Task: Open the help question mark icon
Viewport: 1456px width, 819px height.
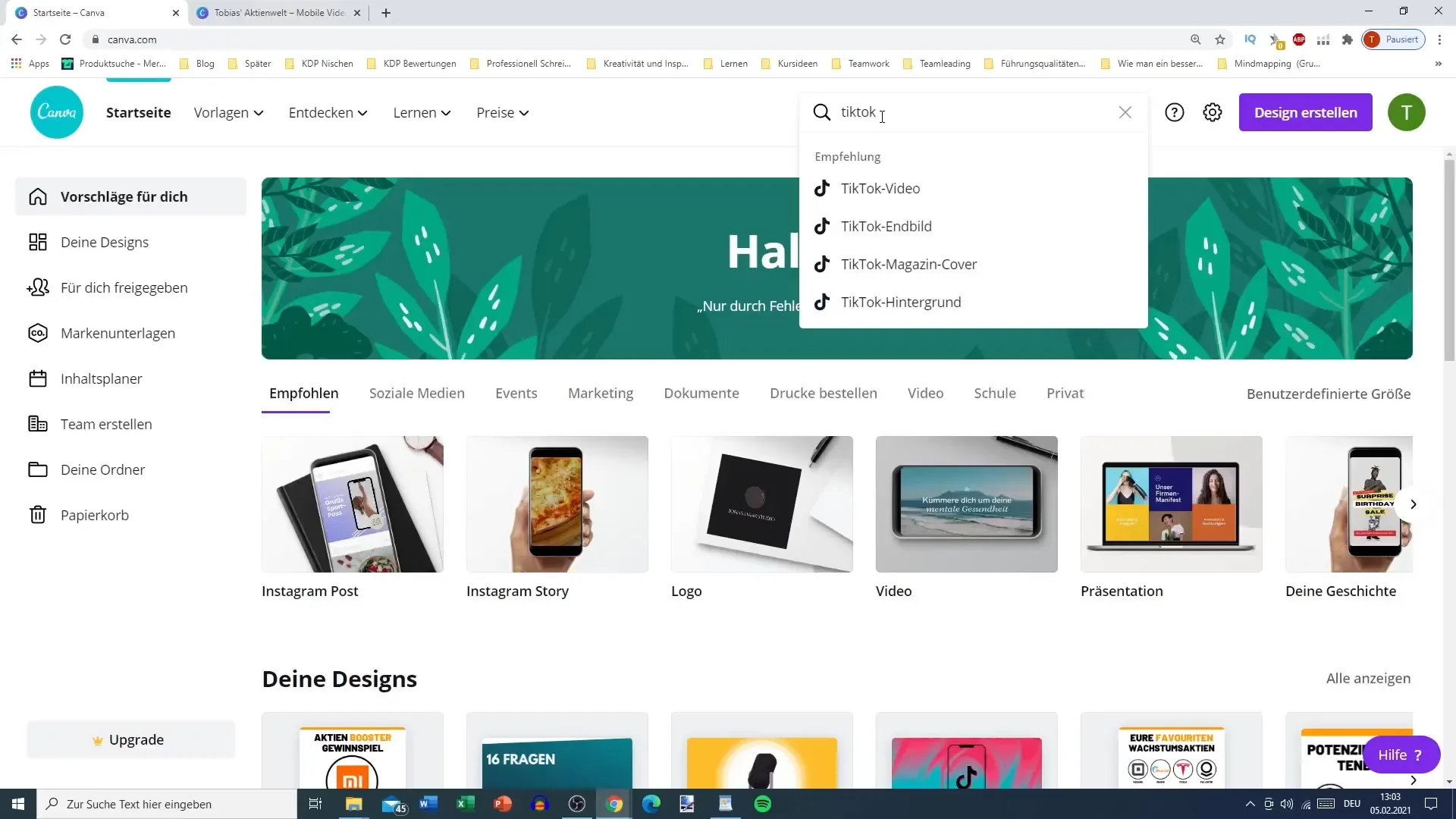Action: coord(1175,112)
